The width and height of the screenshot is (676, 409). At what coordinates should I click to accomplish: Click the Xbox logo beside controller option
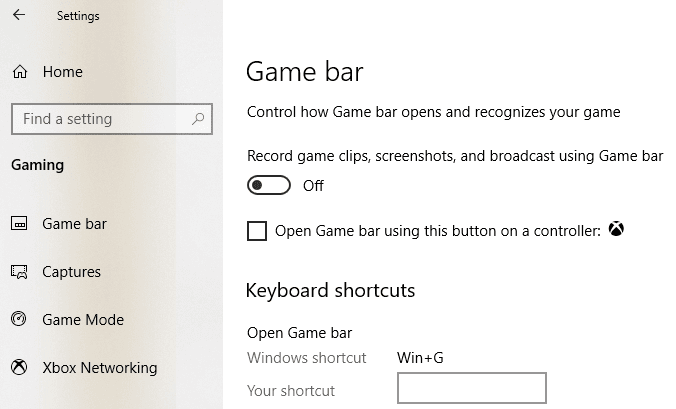tap(618, 231)
